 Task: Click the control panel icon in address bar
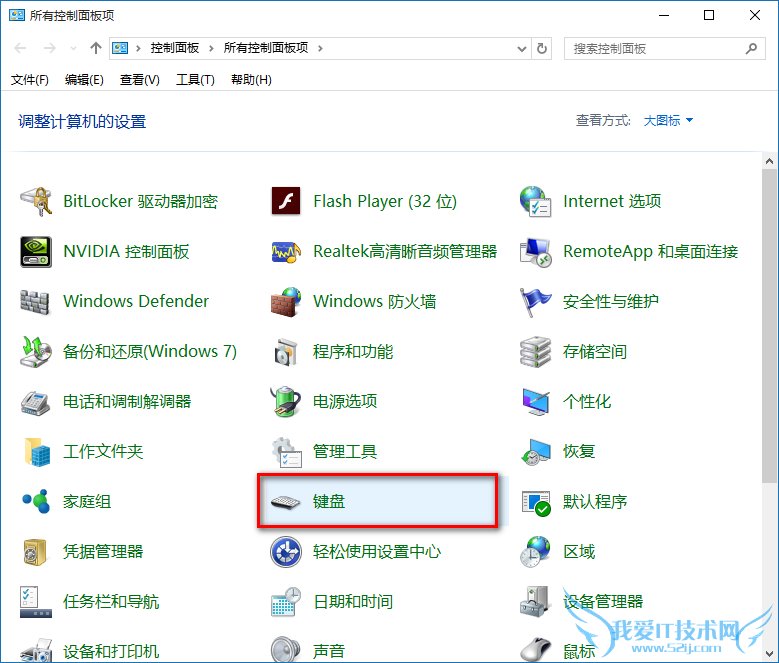pyautogui.click(x=120, y=48)
